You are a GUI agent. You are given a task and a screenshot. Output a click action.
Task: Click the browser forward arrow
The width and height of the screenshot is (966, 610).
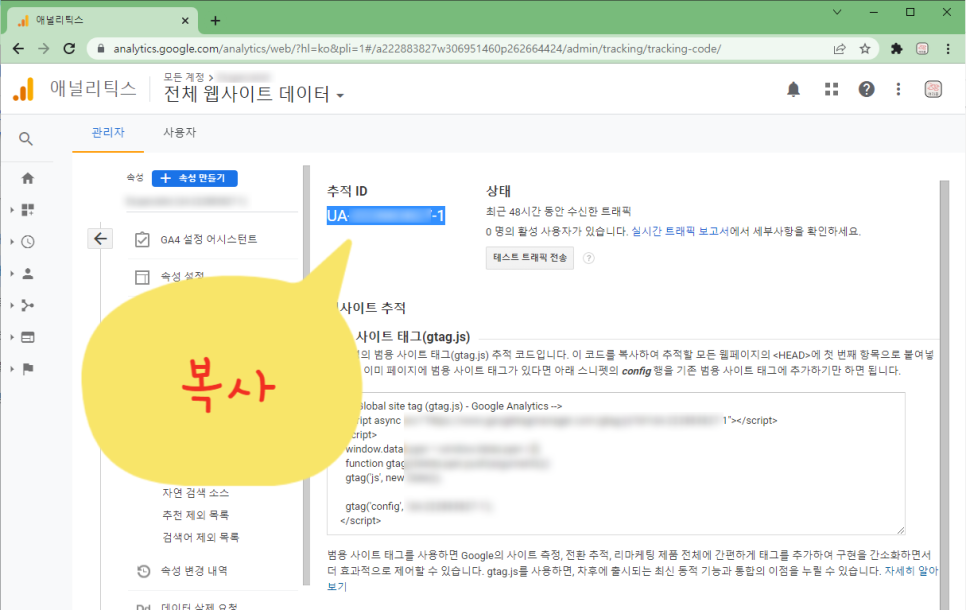click(x=44, y=49)
